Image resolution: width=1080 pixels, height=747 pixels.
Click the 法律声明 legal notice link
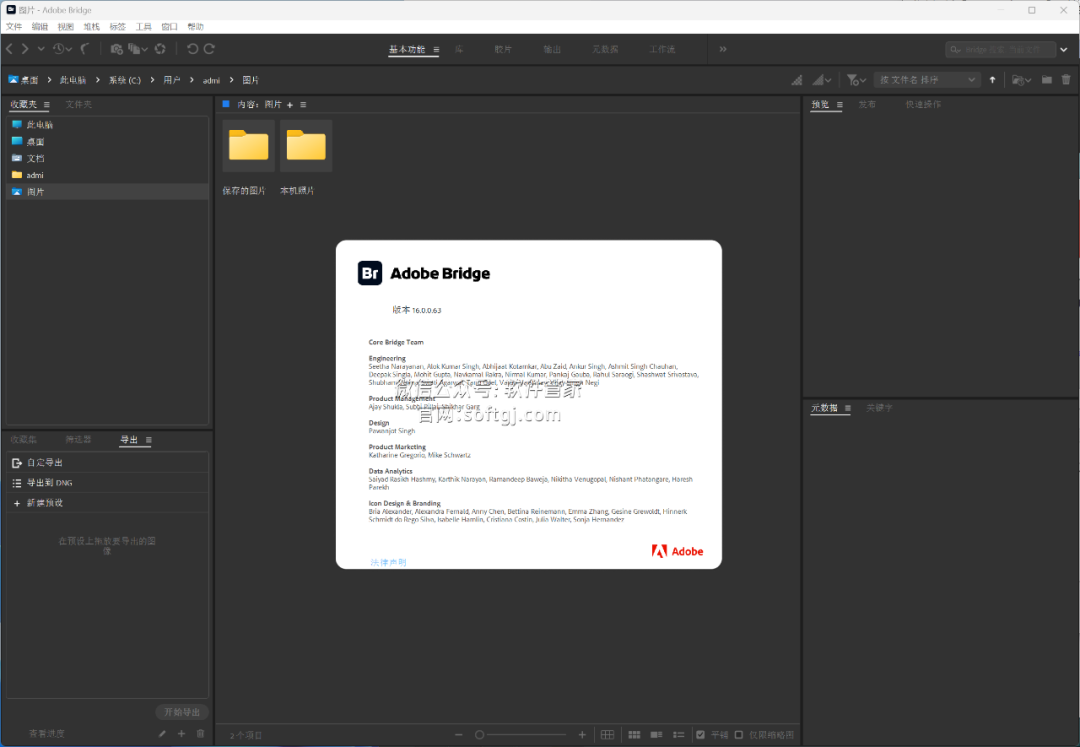click(388, 563)
